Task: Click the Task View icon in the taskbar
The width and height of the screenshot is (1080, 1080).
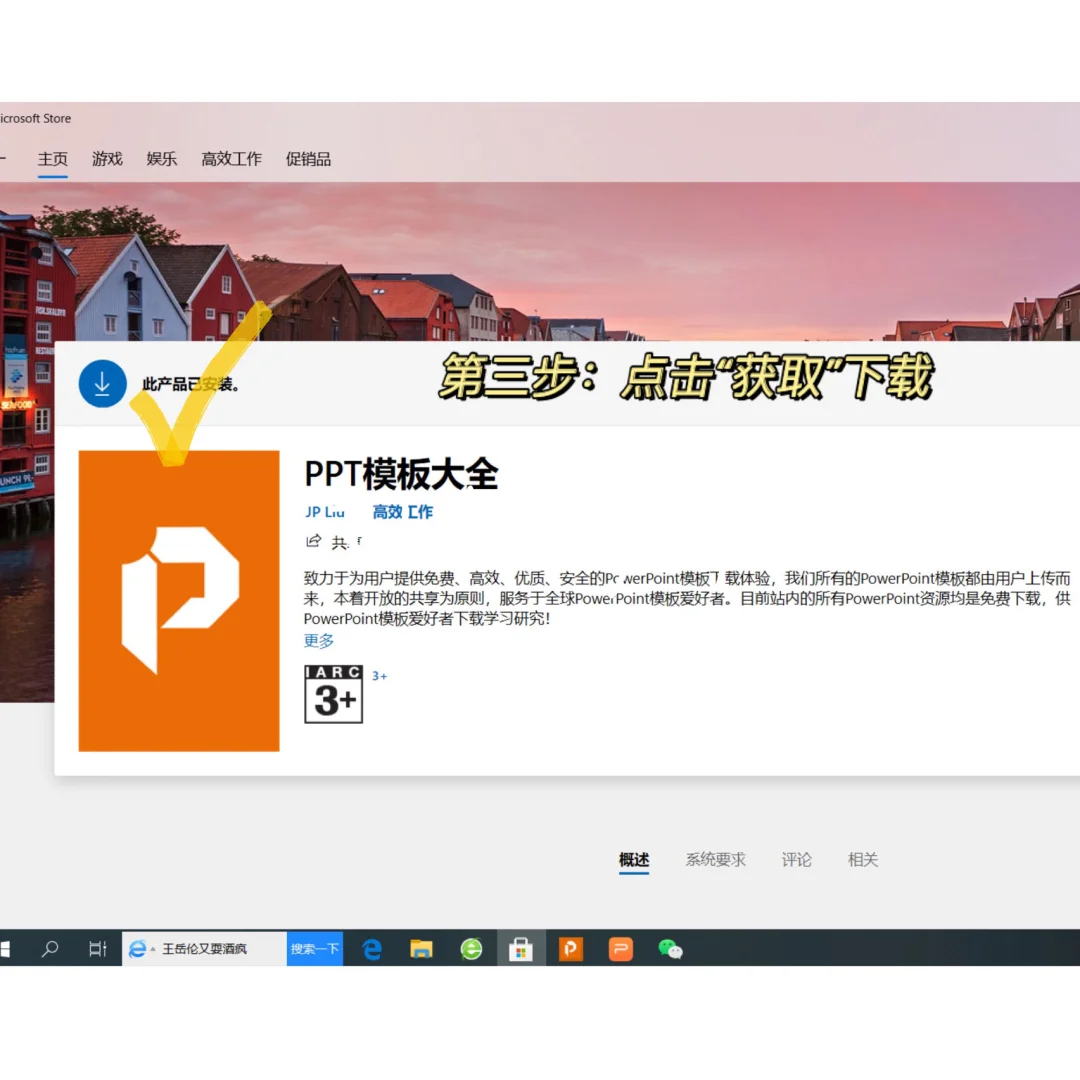Action: coord(96,948)
